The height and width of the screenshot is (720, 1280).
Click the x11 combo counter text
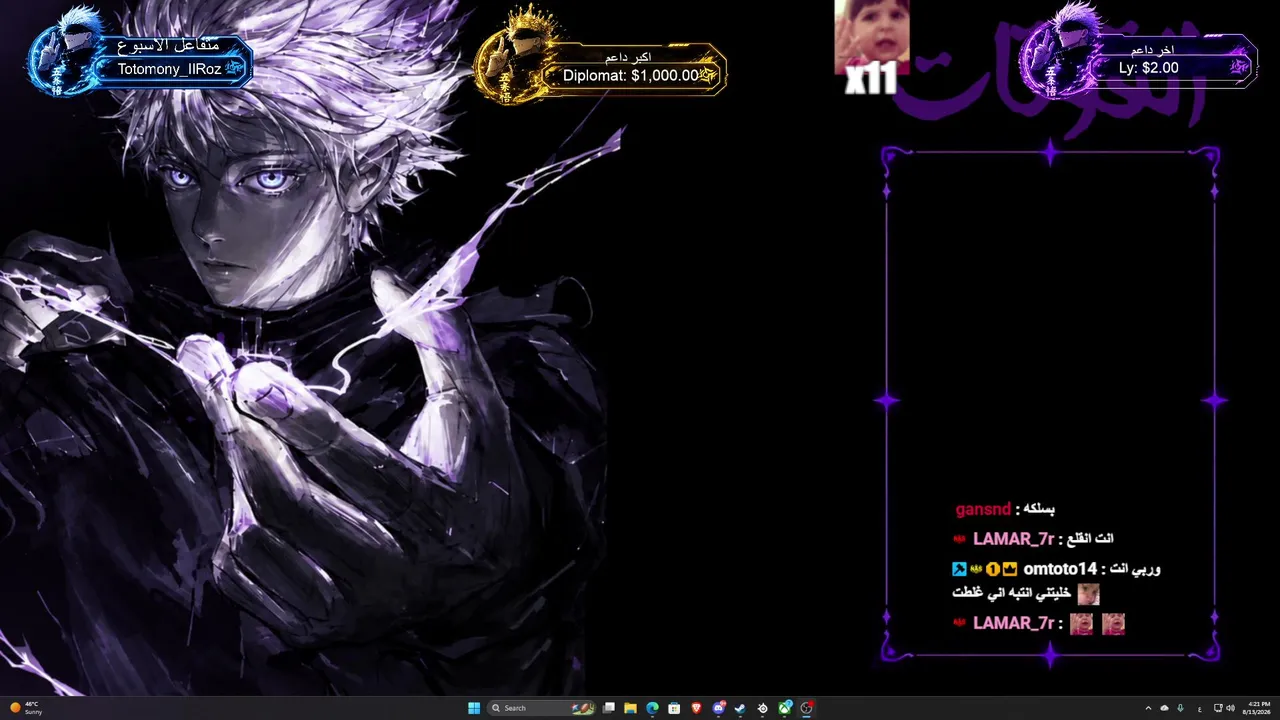click(871, 81)
